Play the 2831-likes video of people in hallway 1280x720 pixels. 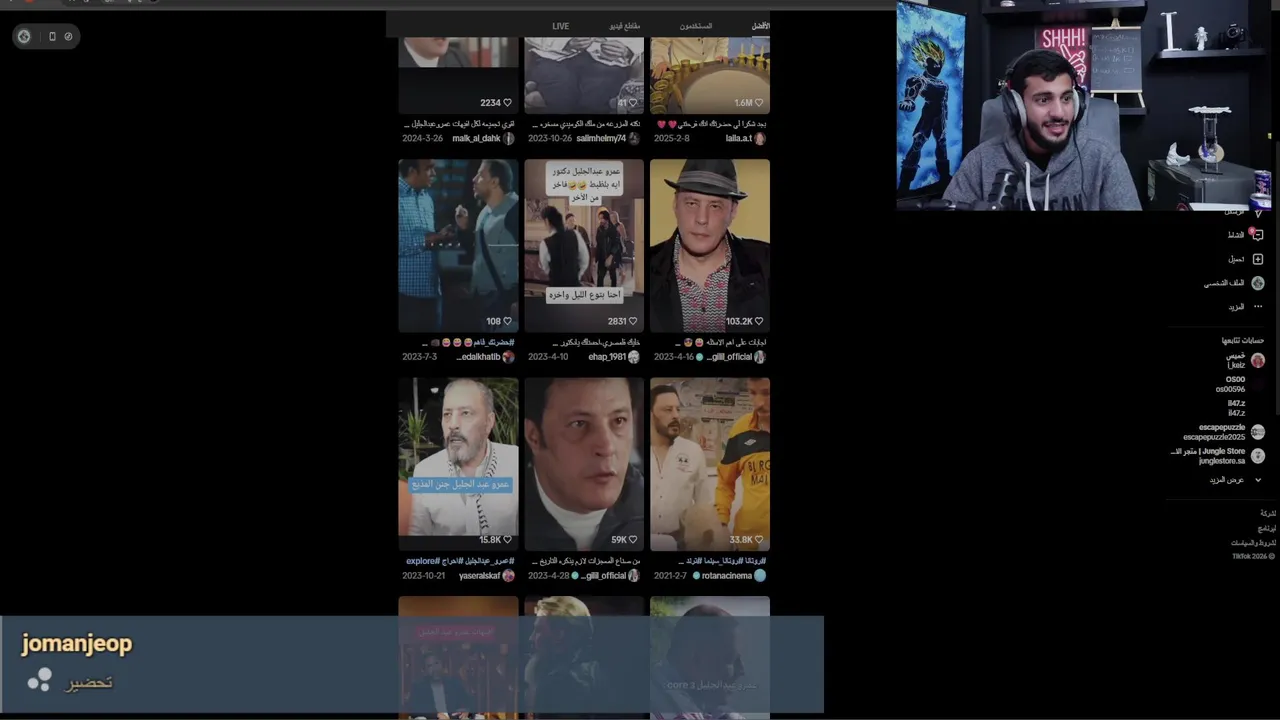tap(584, 245)
